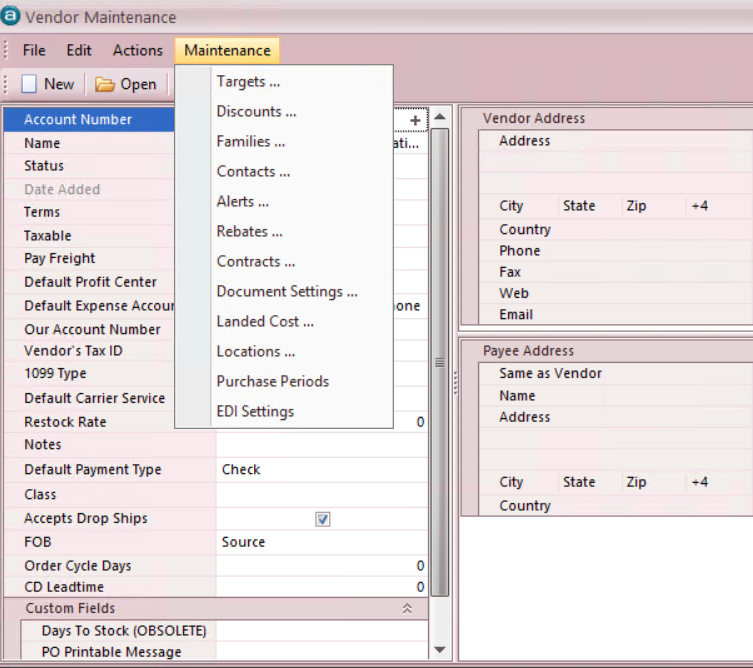The height and width of the screenshot is (668, 753).
Task: Open the Actions menu
Action: click(137, 50)
